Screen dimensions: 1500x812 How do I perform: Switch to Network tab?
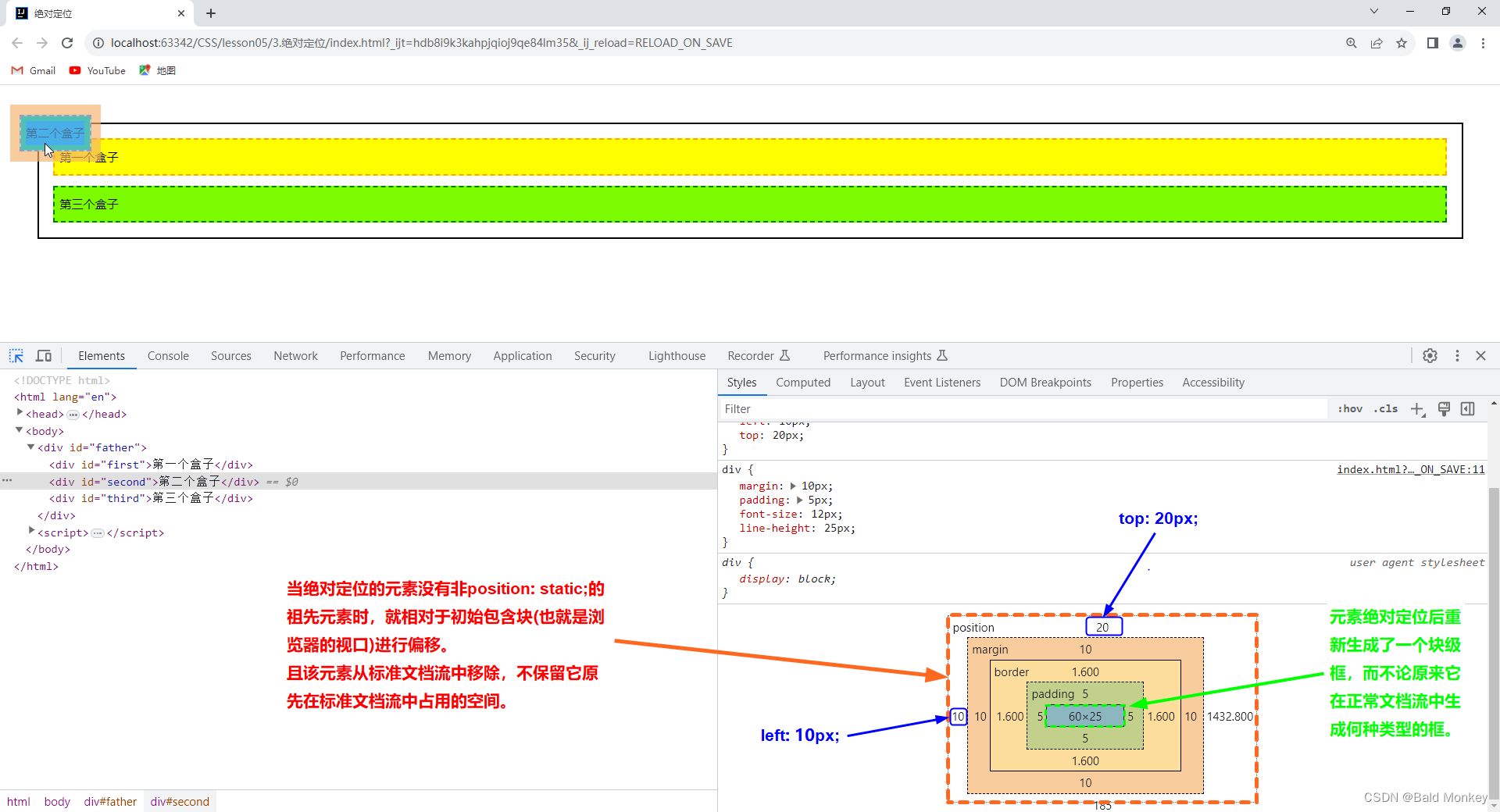295,356
